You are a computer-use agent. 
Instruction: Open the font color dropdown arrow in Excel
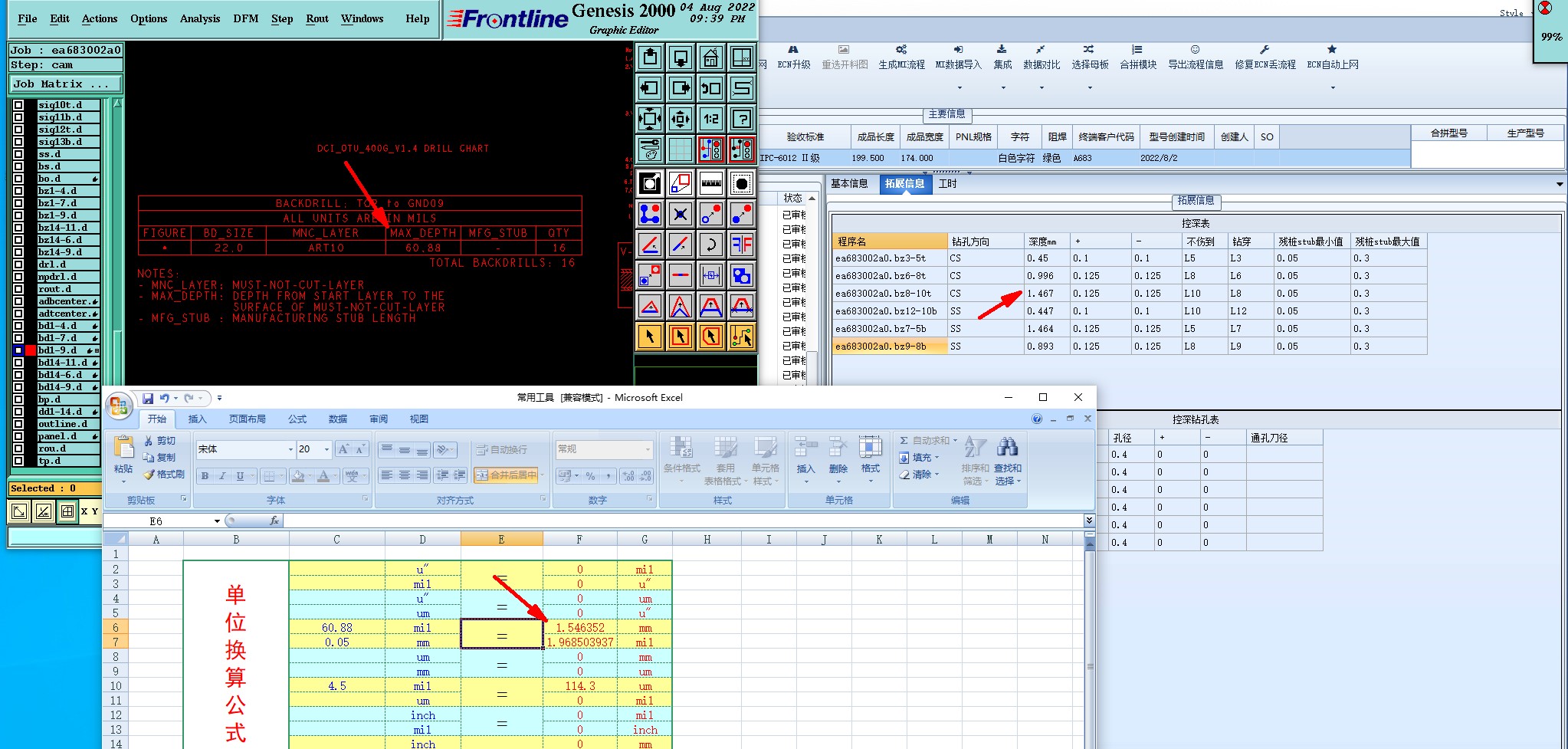(x=336, y=476)
